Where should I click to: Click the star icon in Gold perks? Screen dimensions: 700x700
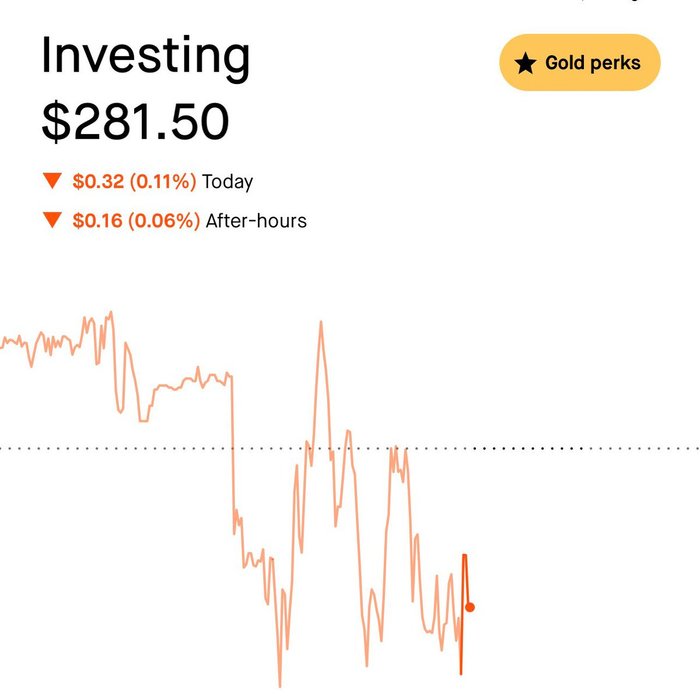point(525,64)
